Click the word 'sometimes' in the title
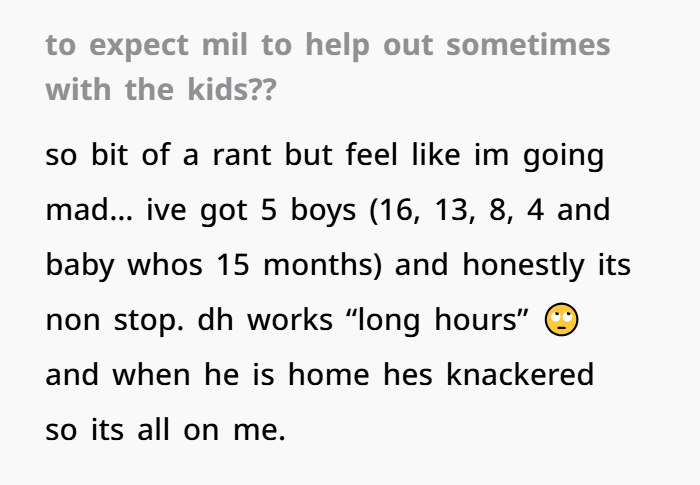 click(x=528, y=45)
